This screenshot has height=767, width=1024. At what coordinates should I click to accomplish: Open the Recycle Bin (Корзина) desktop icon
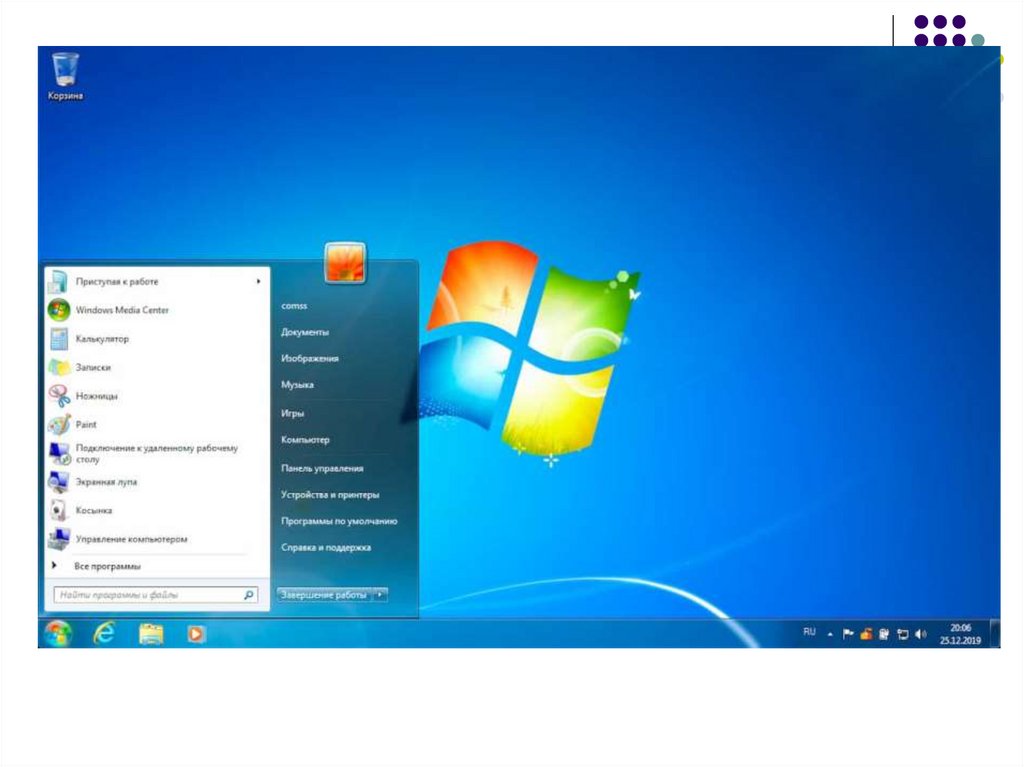(x=65, y=76)
